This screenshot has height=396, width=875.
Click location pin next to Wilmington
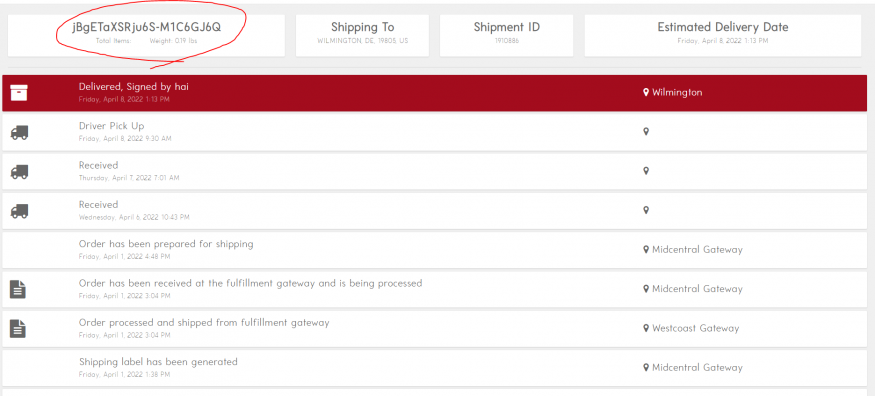[646, 93]
